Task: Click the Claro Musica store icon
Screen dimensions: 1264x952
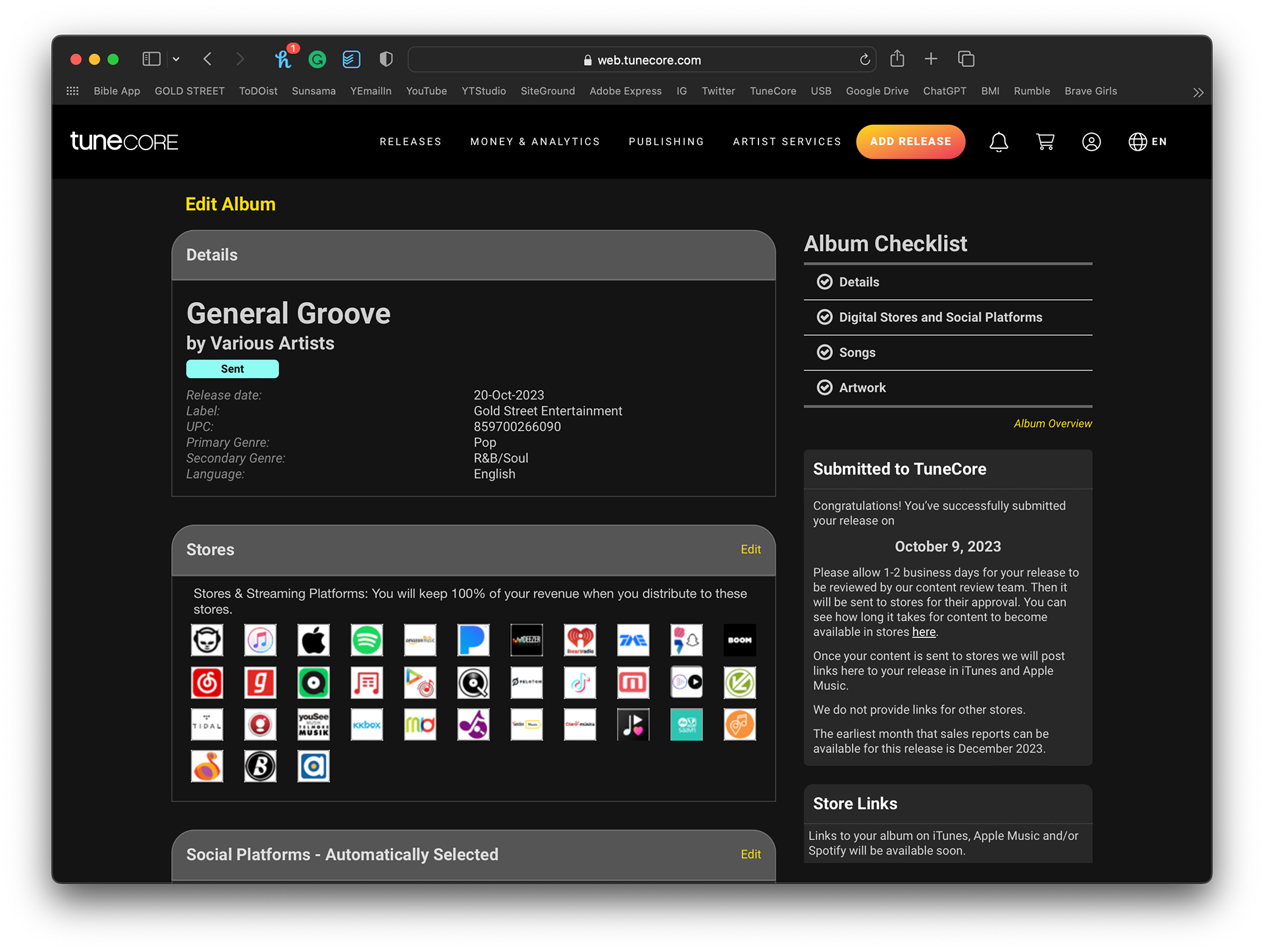Action: pyautogui.click(x=580, y=725)
